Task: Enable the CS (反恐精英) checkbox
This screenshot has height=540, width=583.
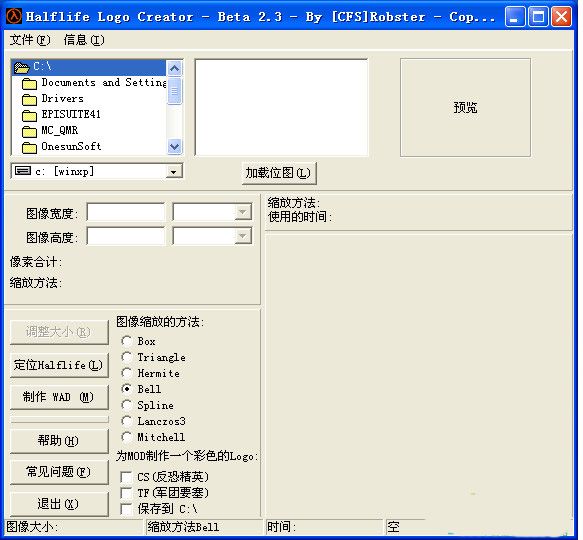Action: click(x=126, y=477)
